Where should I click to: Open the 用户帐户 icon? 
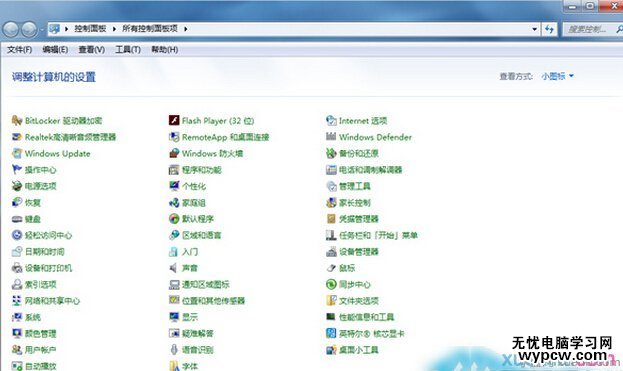[x=17, y=350]
